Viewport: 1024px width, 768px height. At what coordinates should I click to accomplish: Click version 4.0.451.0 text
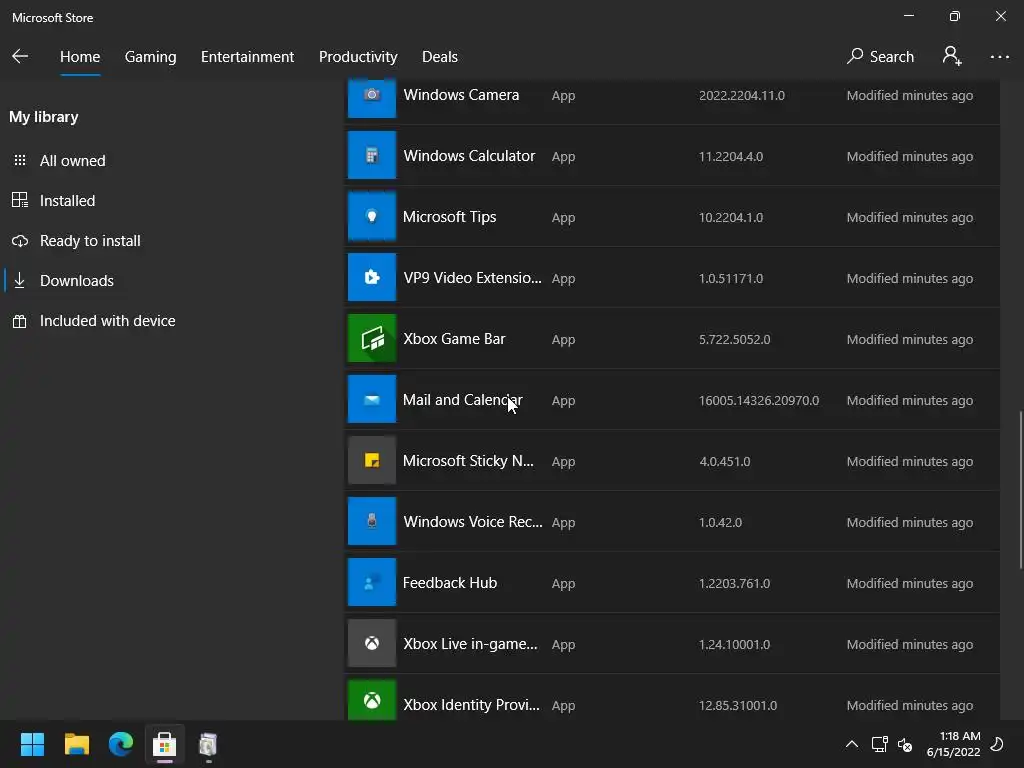725,462
